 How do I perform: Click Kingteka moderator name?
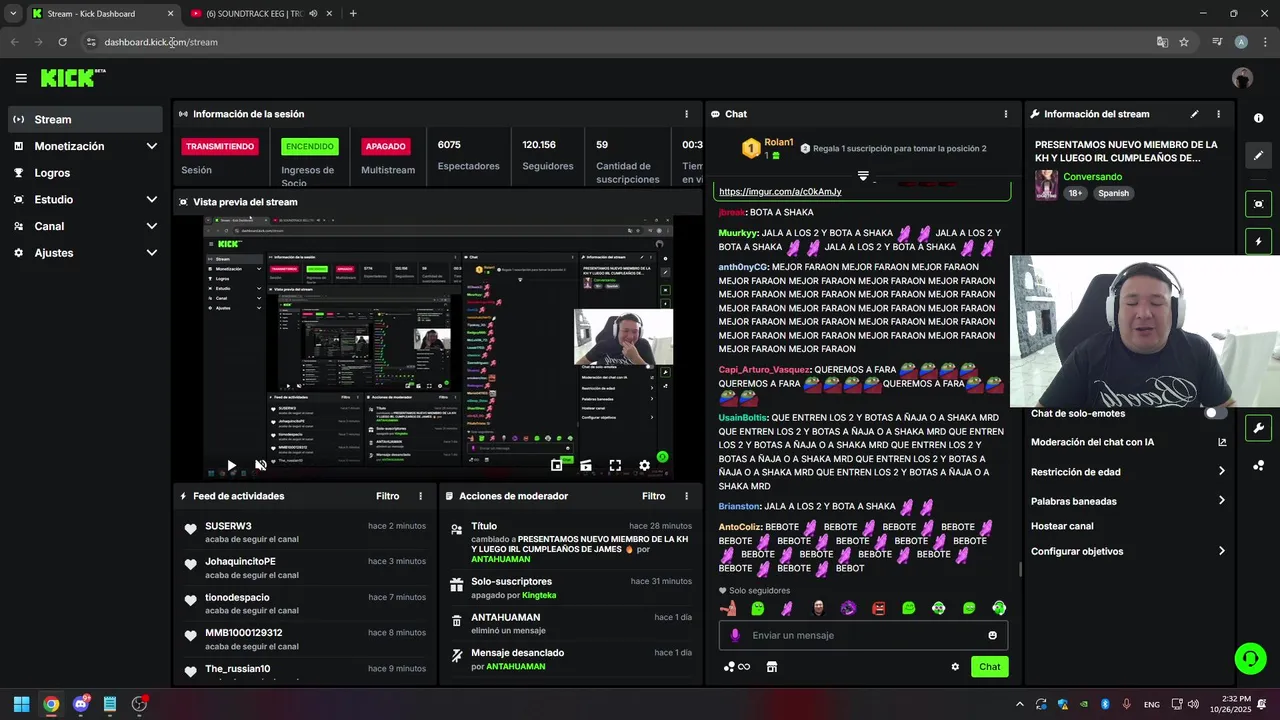pyautogui.click(x=539, y=595)
